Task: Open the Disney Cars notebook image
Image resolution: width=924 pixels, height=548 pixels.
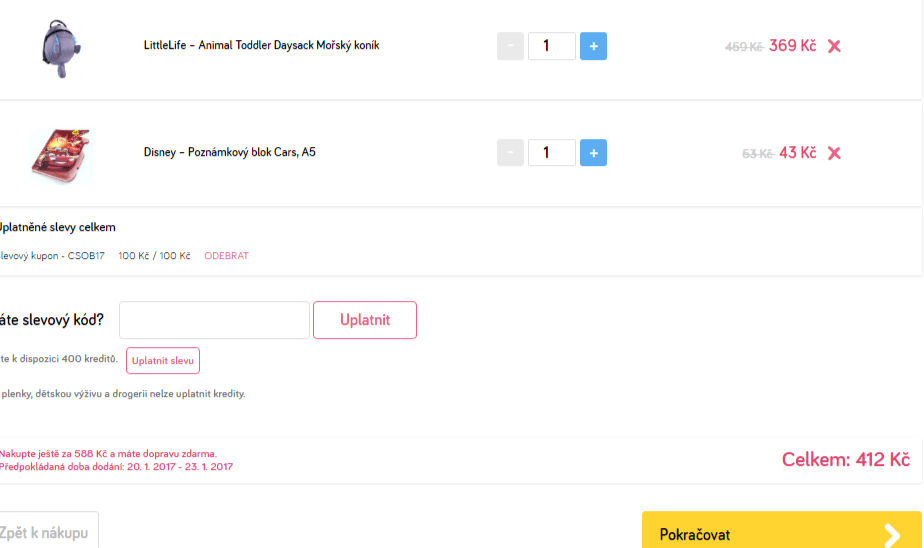Action: [61, 153]
